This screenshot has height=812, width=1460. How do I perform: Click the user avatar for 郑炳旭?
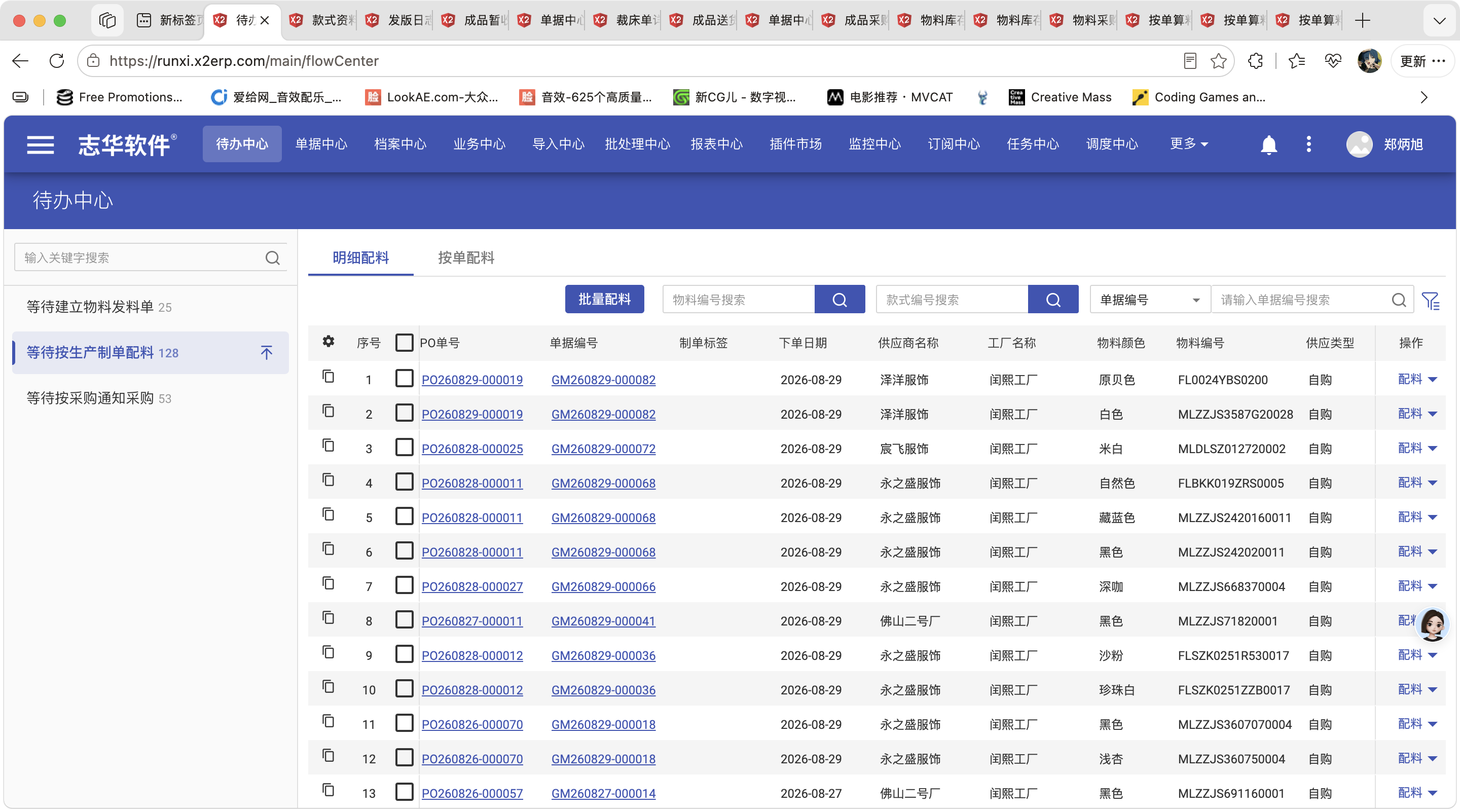[1359, 144]
